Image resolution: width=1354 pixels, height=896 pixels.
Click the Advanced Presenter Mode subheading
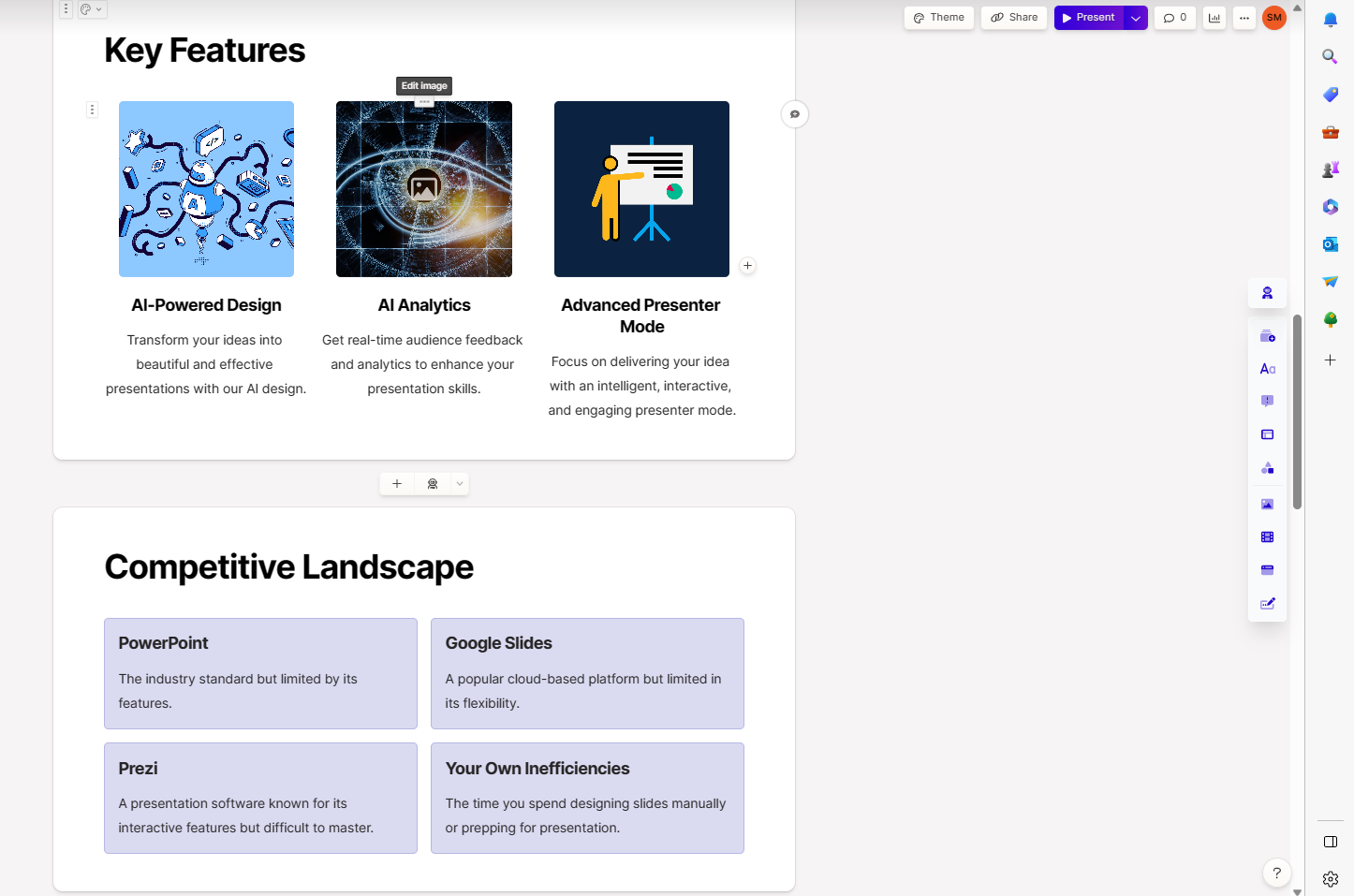[641, 316]
